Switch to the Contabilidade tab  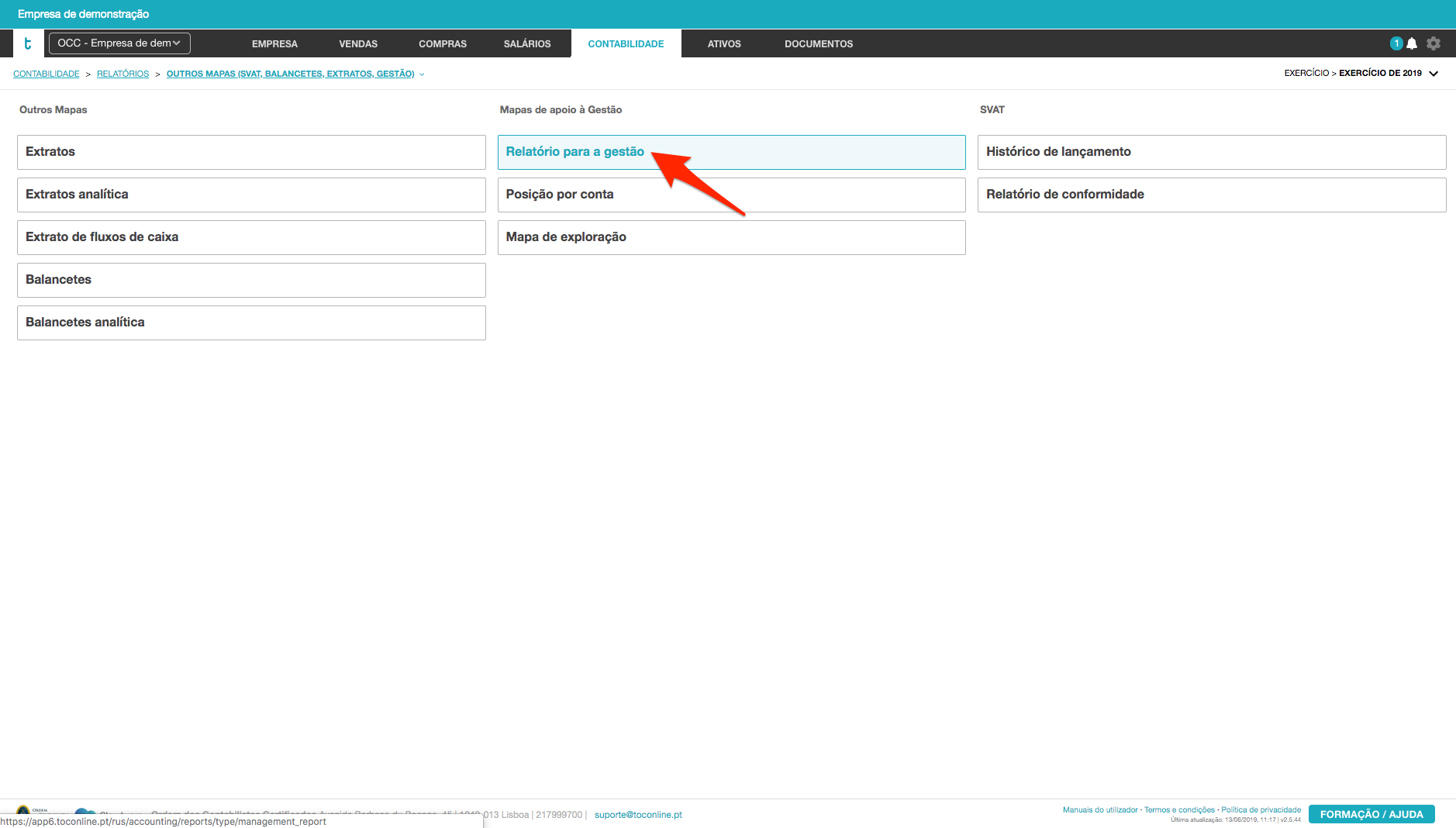[x=626, y=44]
